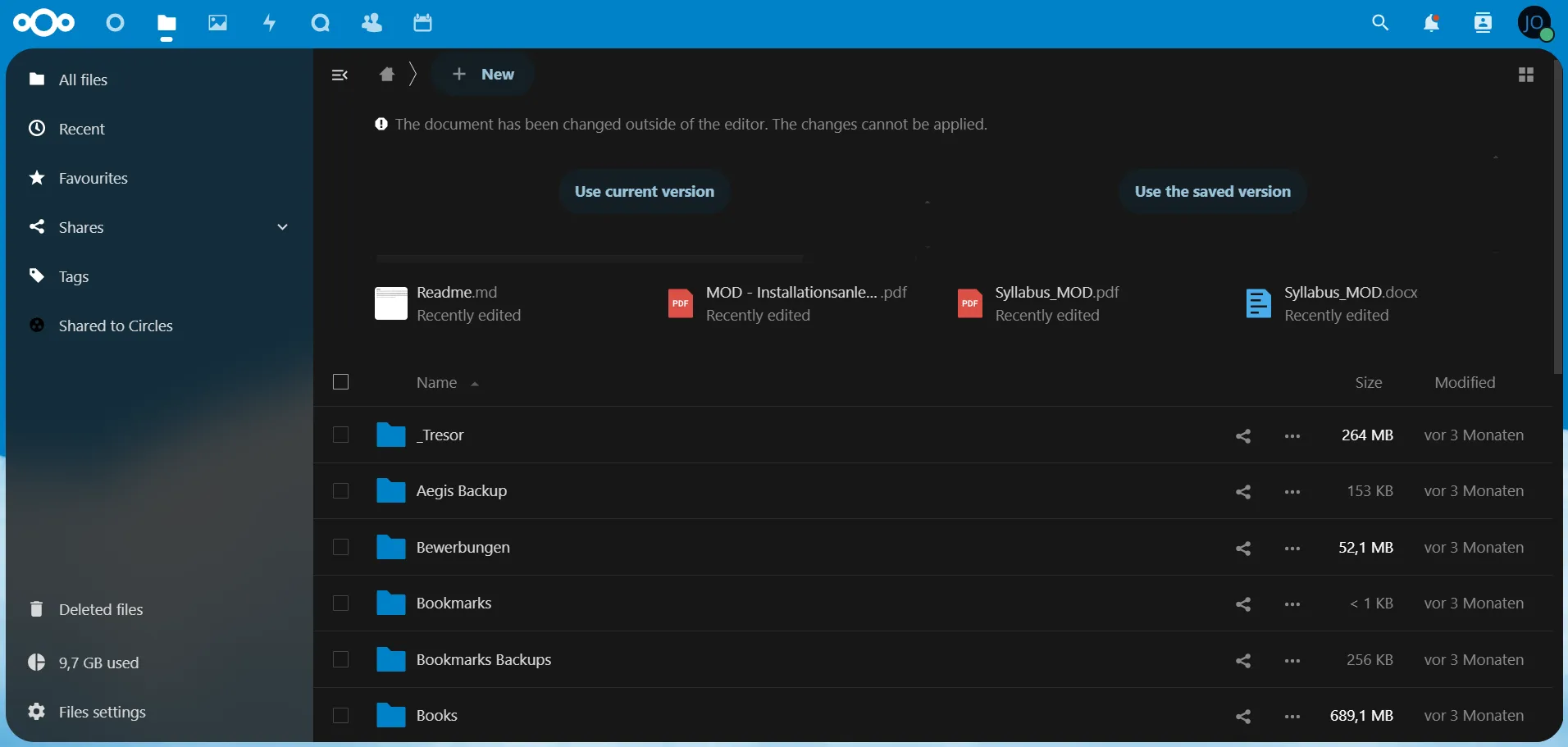Open the Calendar app icon
The image size is (1568, 747).
click(x=424, y=23)
